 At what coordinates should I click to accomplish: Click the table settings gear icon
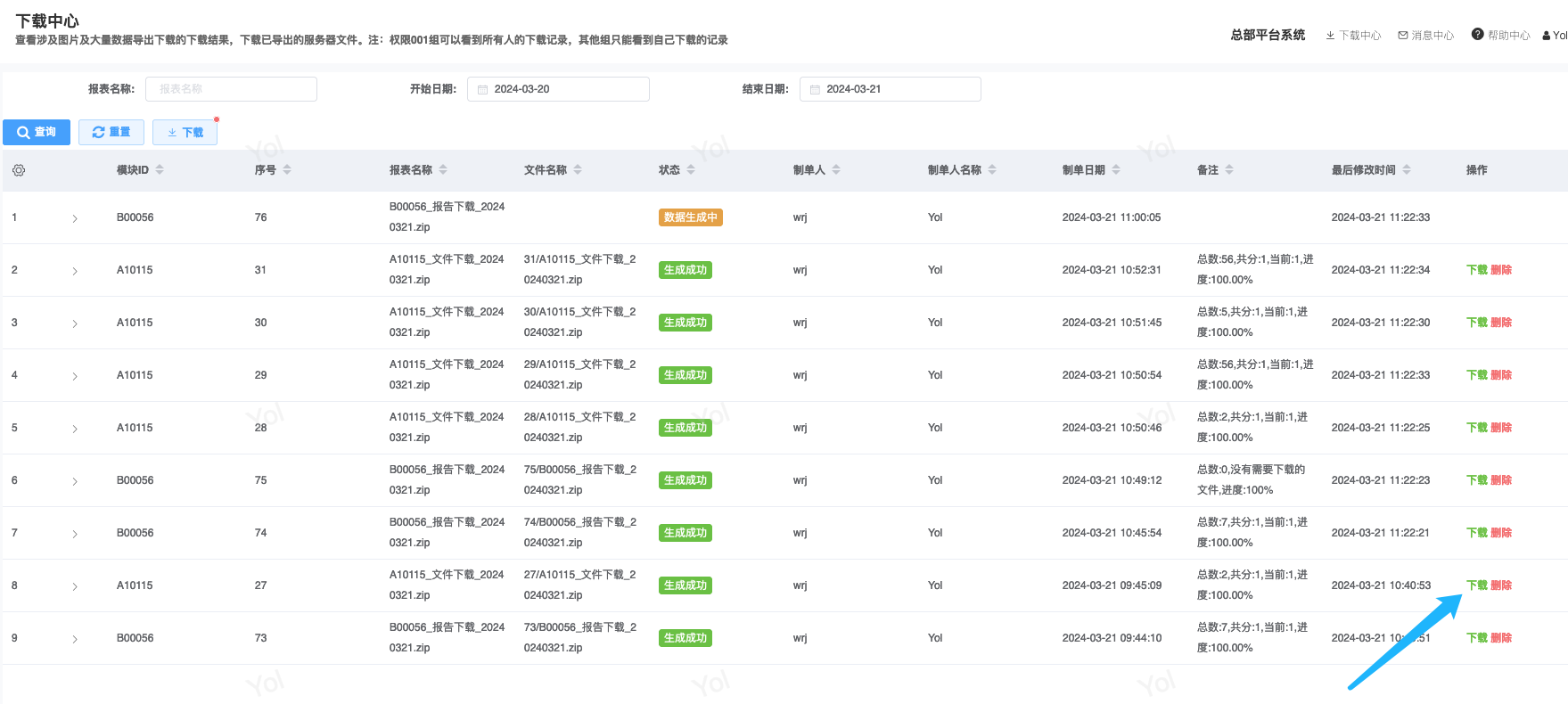click(x=19, y=170)
